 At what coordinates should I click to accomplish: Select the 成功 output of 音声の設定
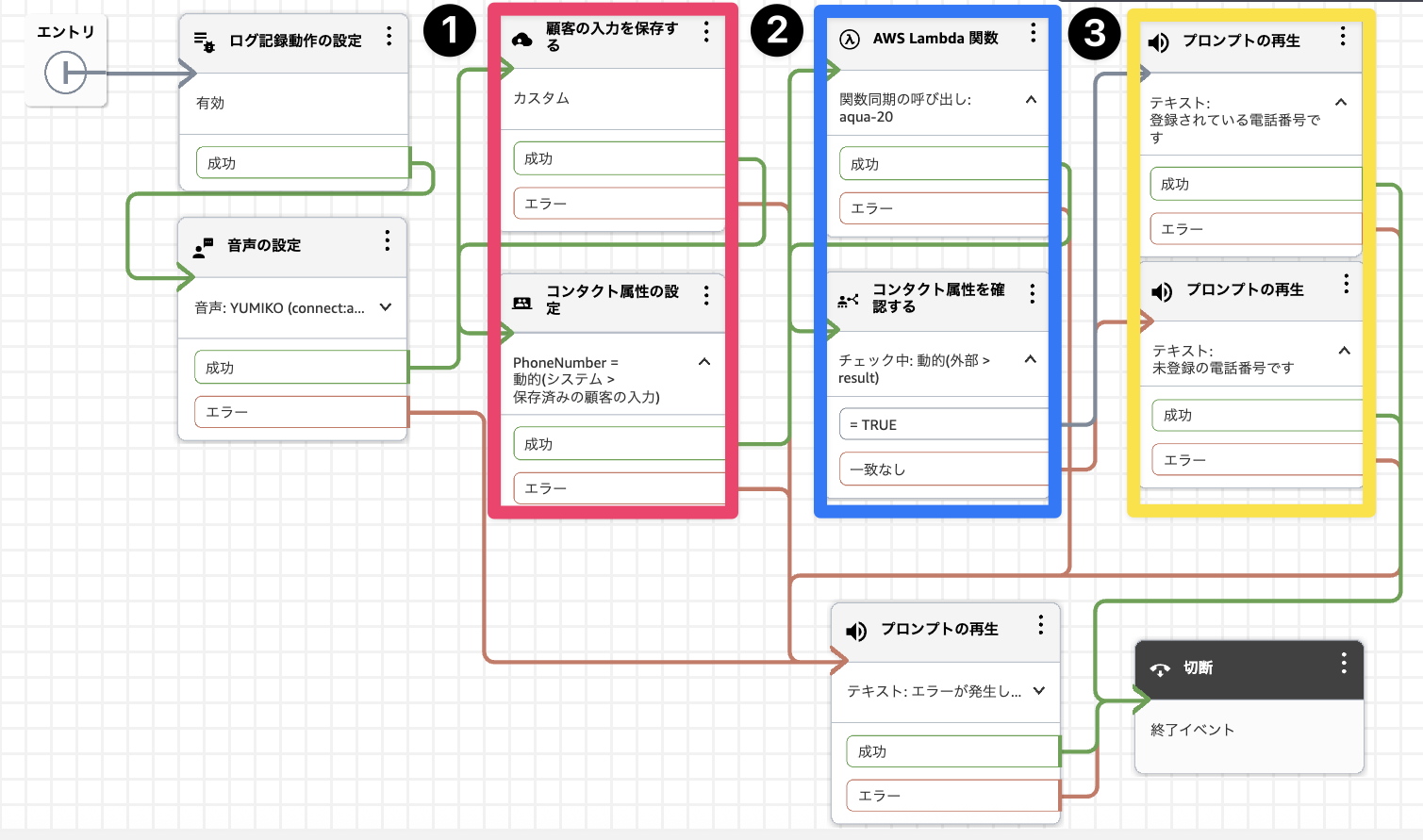pos(301,368)
